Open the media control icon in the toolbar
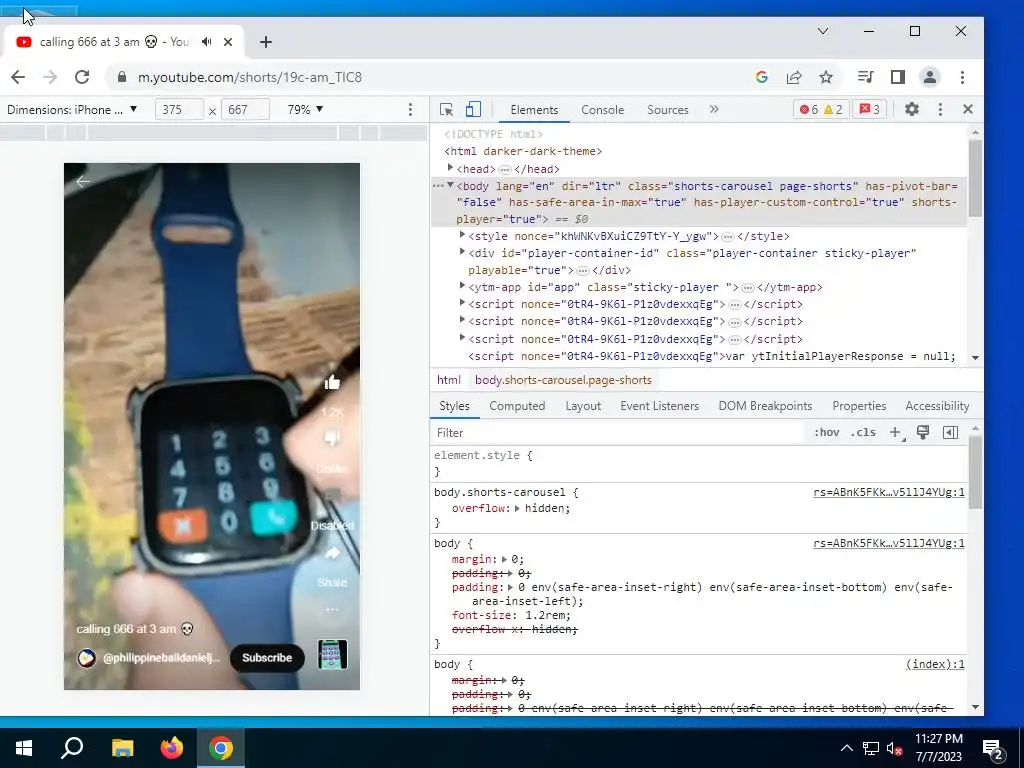1024x768 pixels. [865, 77]
